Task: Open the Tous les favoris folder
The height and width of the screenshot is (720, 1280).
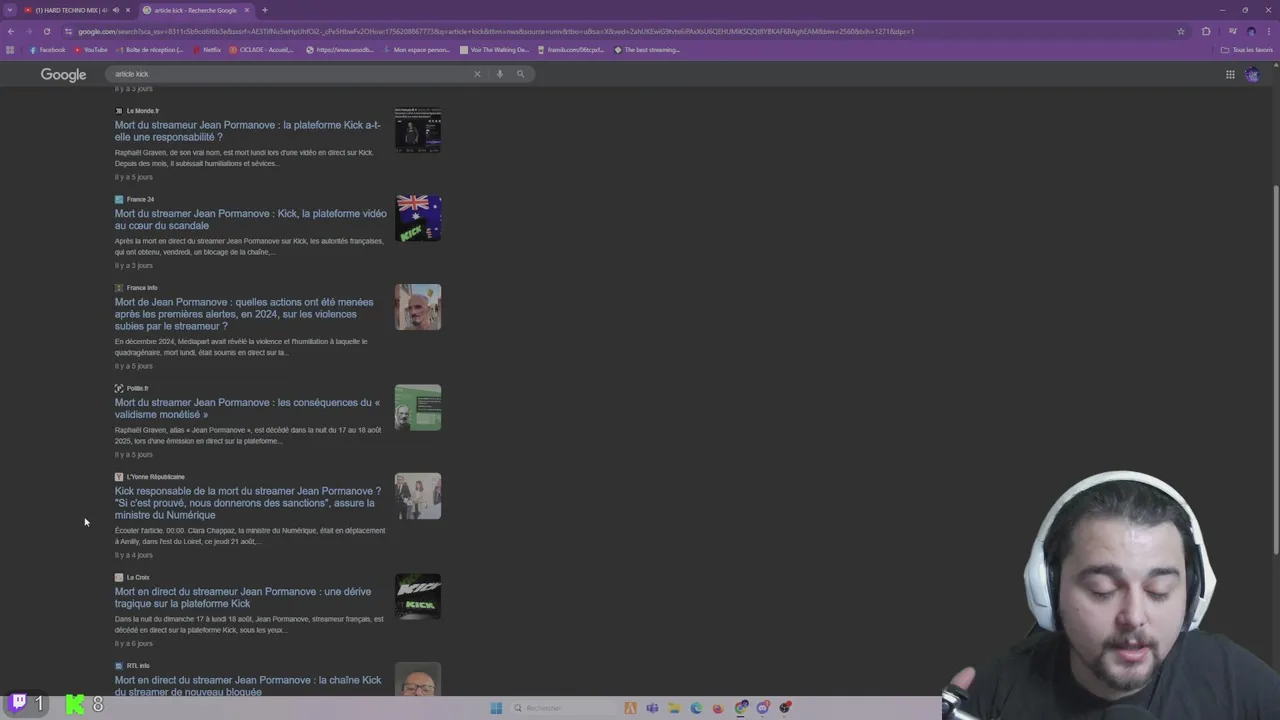Action: click(x=1247, y=50)
